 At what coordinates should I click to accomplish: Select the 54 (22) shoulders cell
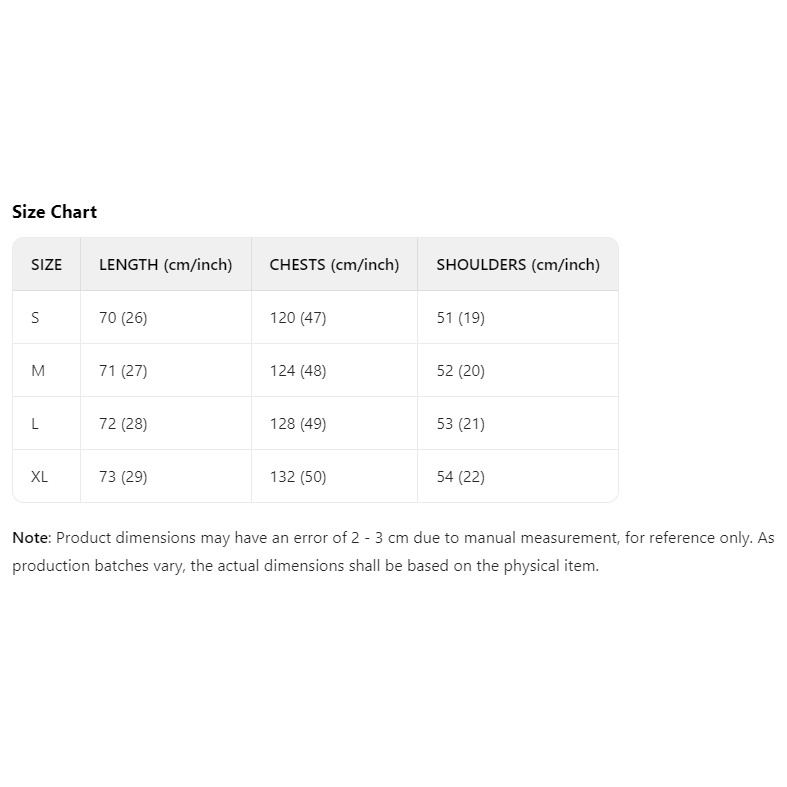tap(460, 477)
